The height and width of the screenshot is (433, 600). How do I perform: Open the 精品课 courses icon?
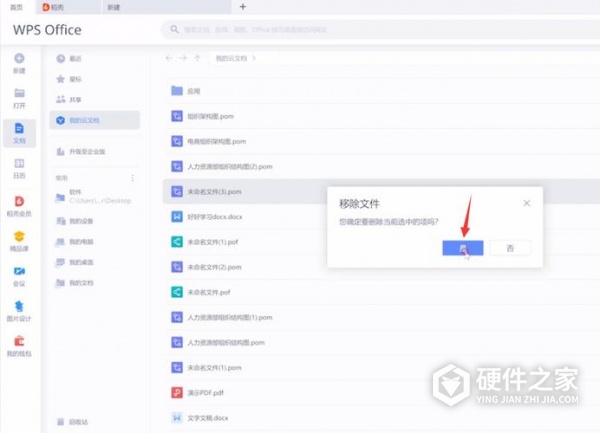tap(19, 236)
